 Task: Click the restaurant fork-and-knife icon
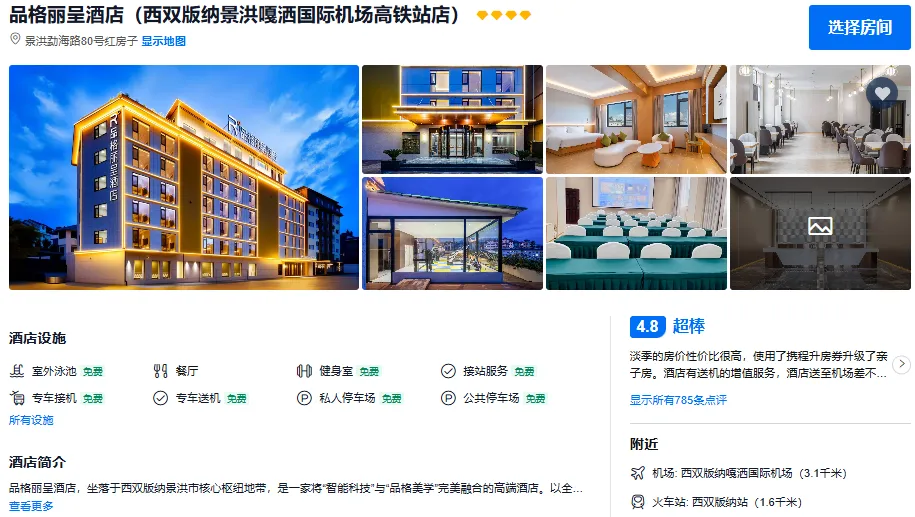coord(160,371)
